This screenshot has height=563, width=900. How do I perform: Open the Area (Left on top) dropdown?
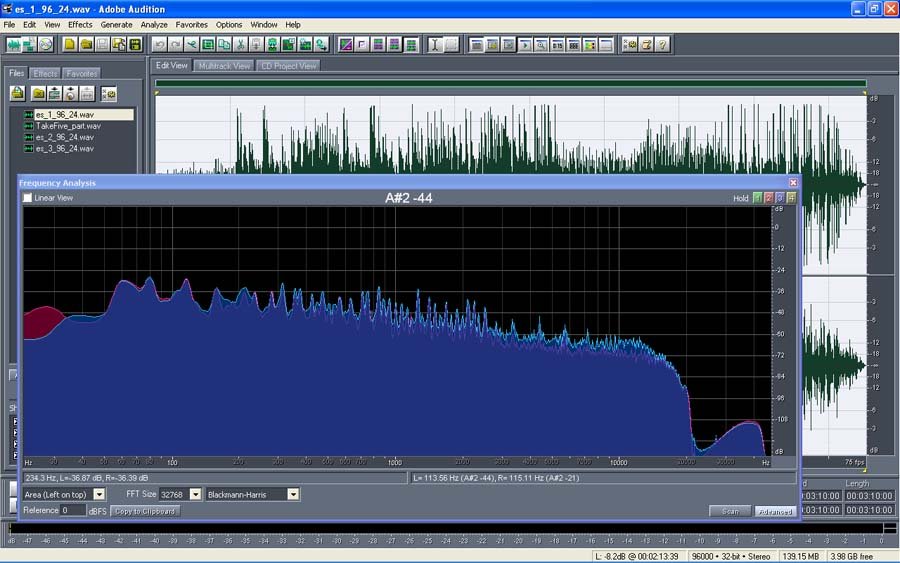[x=99, y=494]
